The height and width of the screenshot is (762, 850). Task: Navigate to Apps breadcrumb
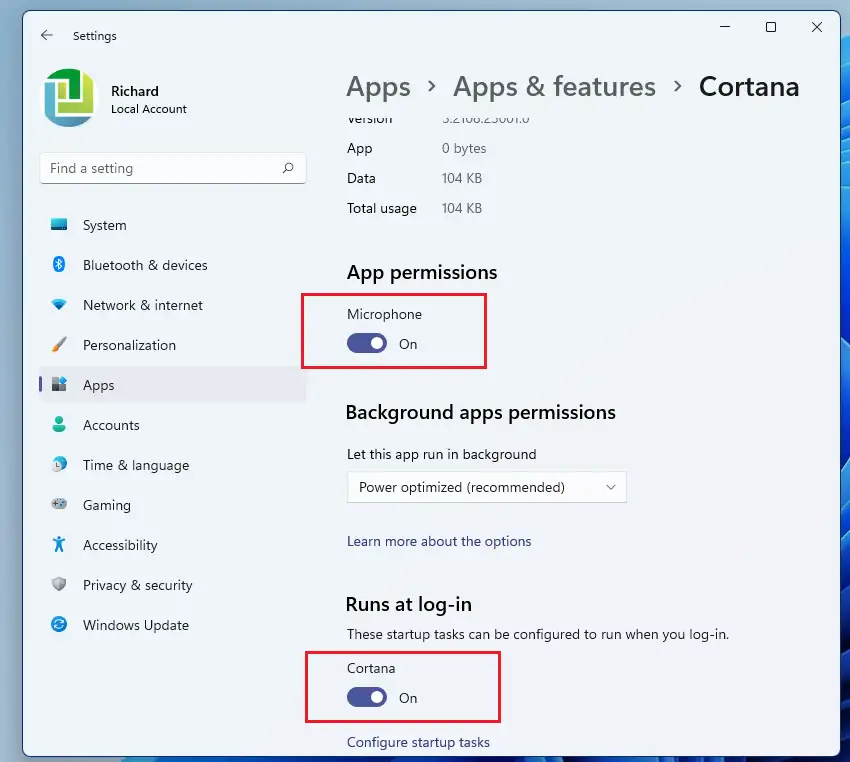[378, 87]
